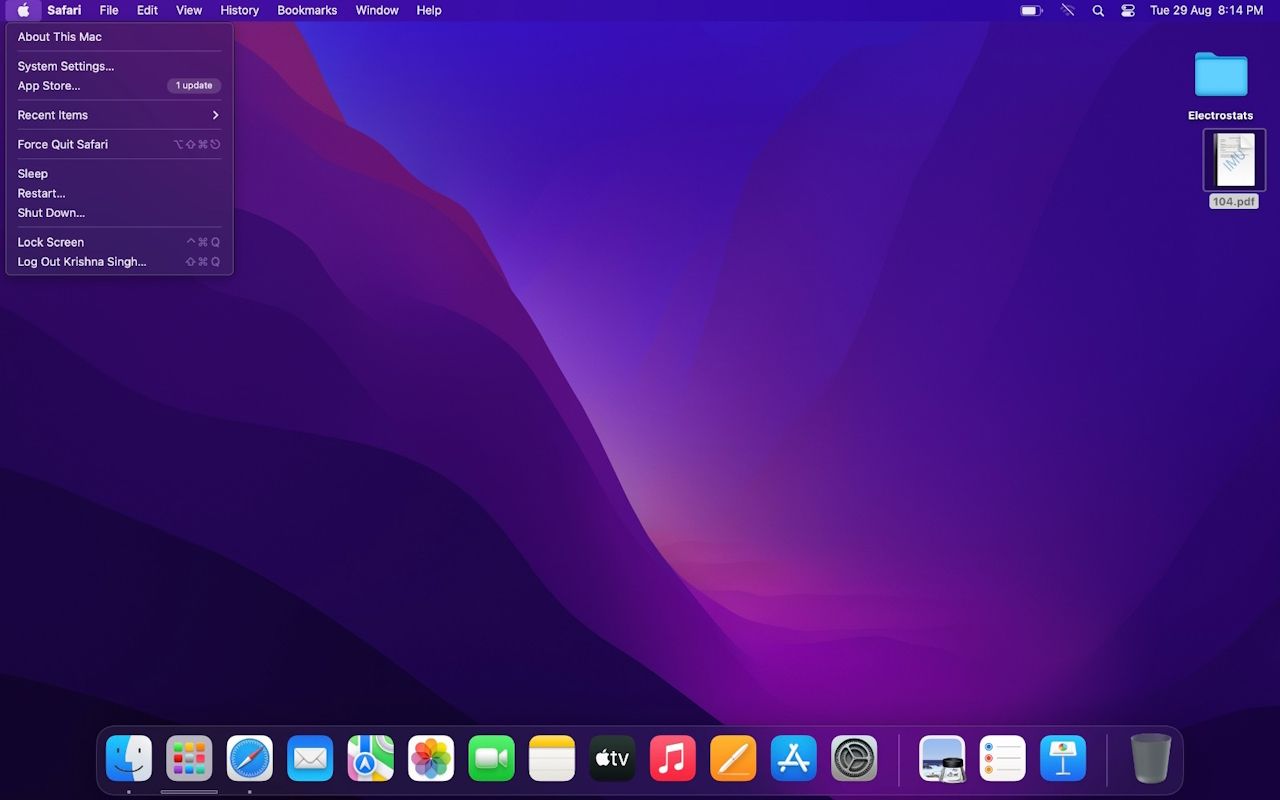Viewport: 1280px width, 800px height.
Task: Click the 1 update badge
Action: tap(194, 86)
